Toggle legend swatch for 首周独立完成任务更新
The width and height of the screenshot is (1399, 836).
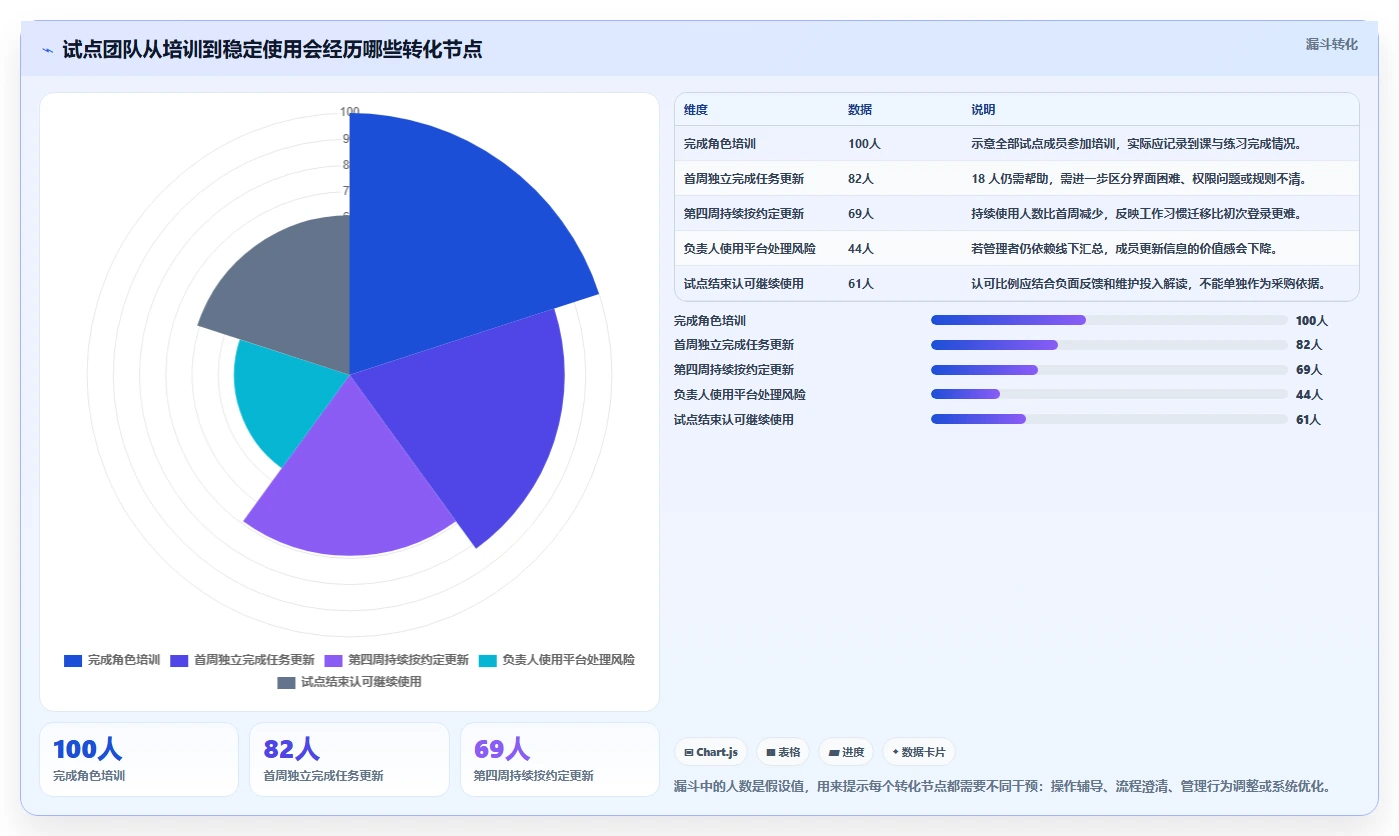click(179, 660)
